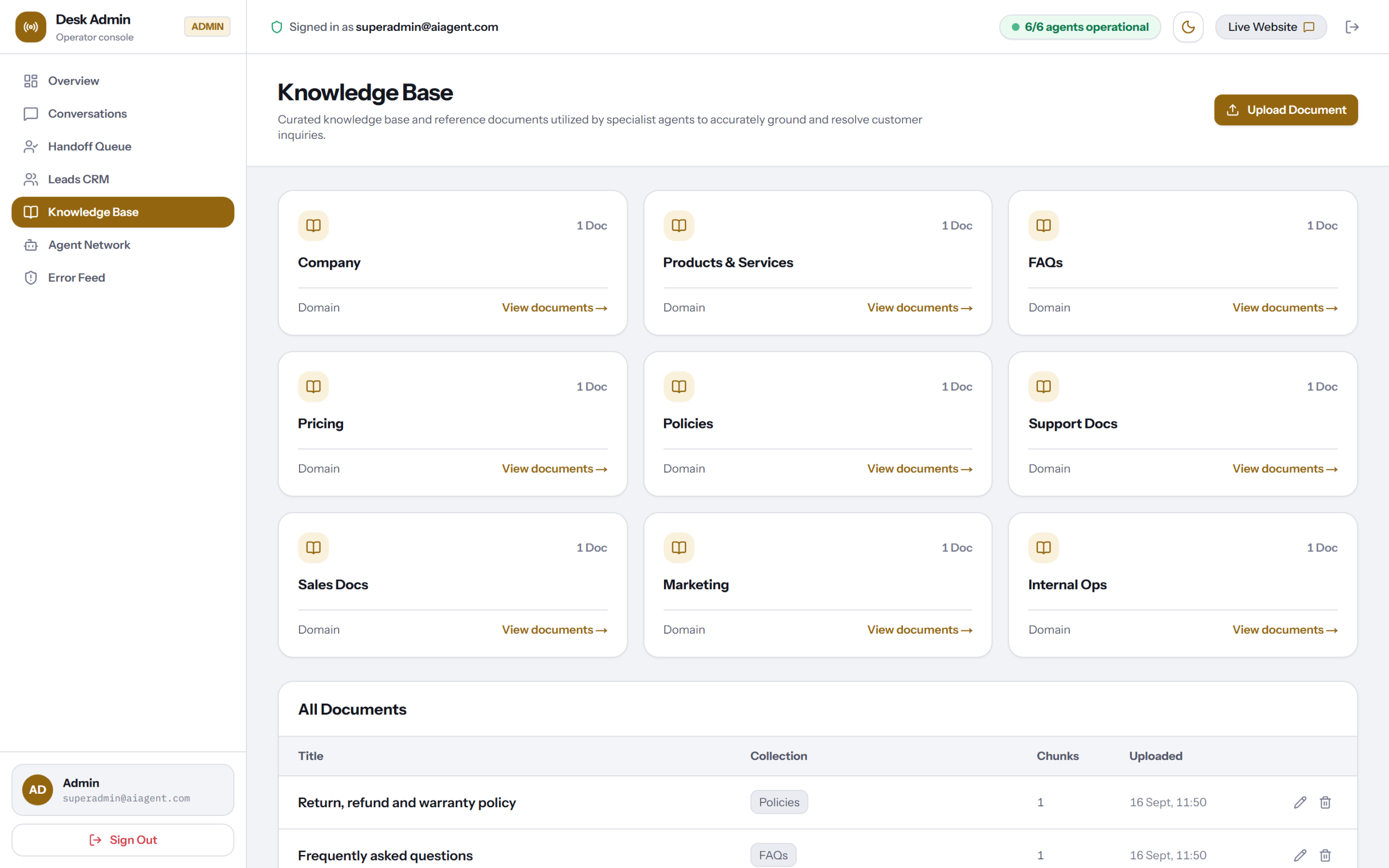View documents in Marketing collection
The height and width of the screenshot is (868, 1389).
(x=920, y=630)
